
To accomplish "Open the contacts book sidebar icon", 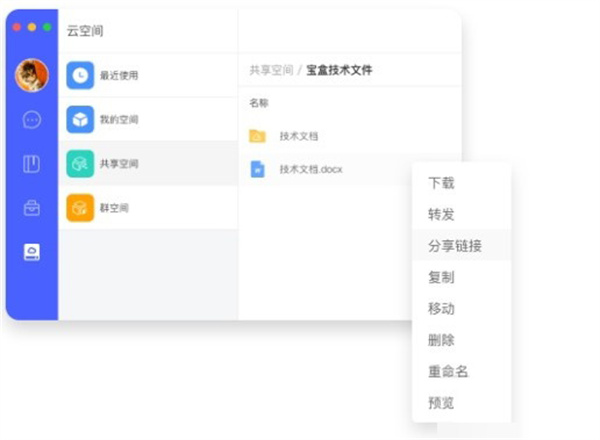I will 32,164.
